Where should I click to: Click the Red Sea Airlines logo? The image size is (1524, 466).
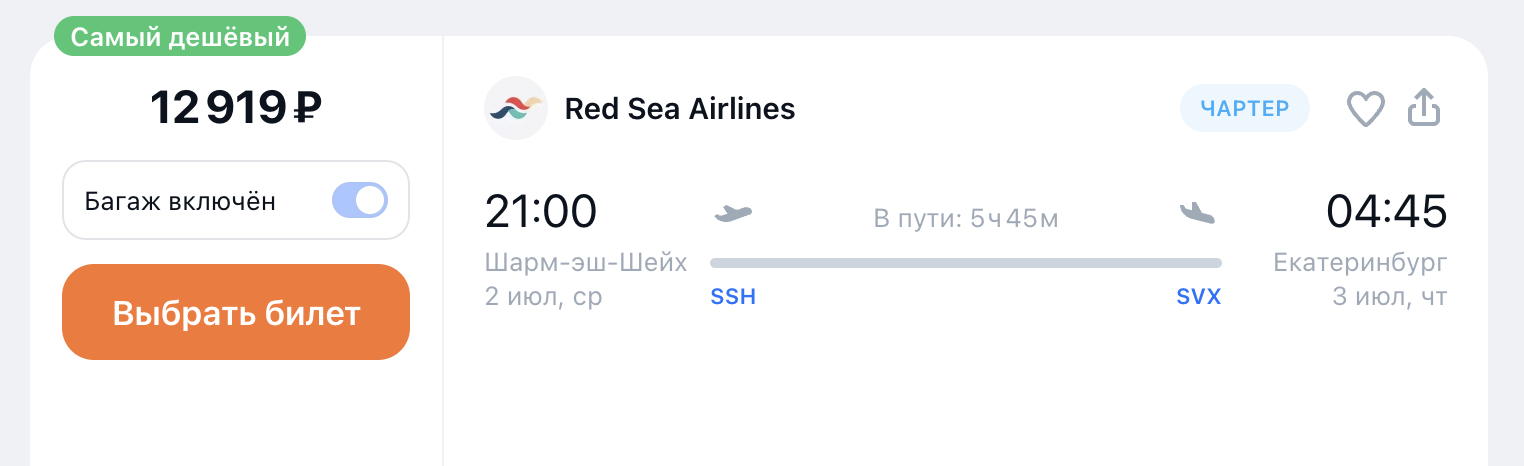(x=516, y=108)
